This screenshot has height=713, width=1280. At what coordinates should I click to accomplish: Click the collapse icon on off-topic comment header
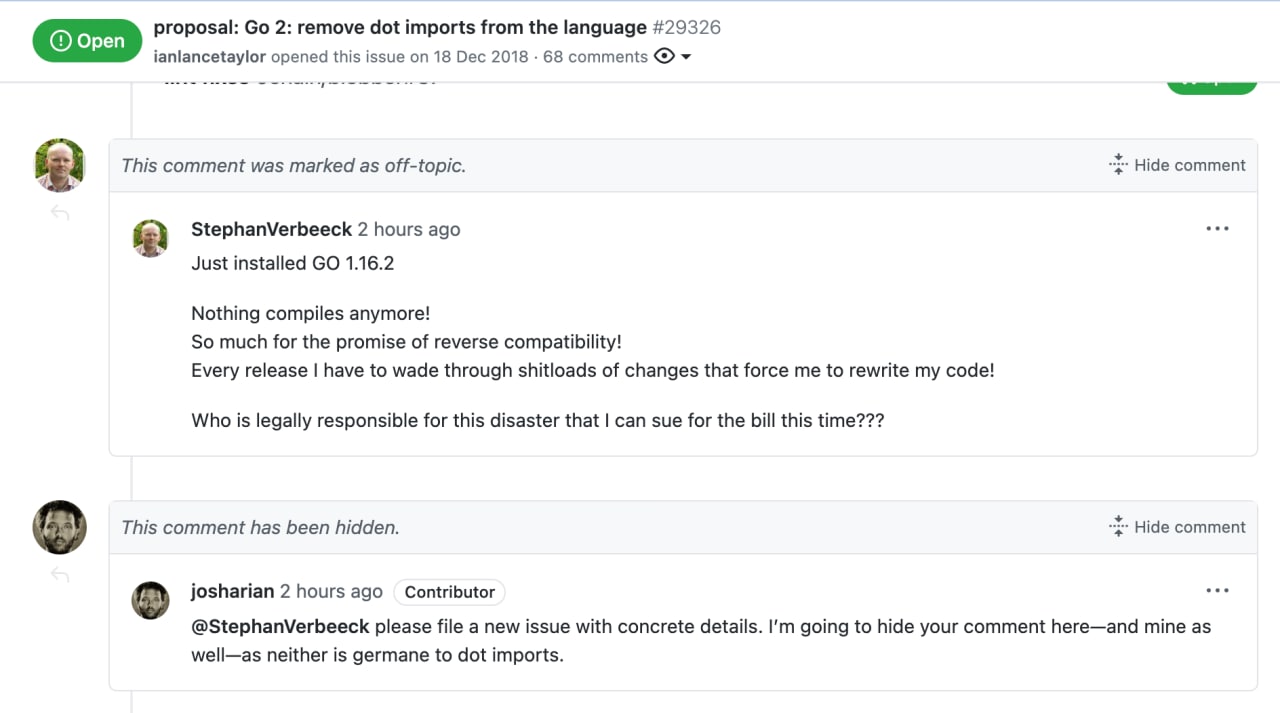click(1119, 165)
